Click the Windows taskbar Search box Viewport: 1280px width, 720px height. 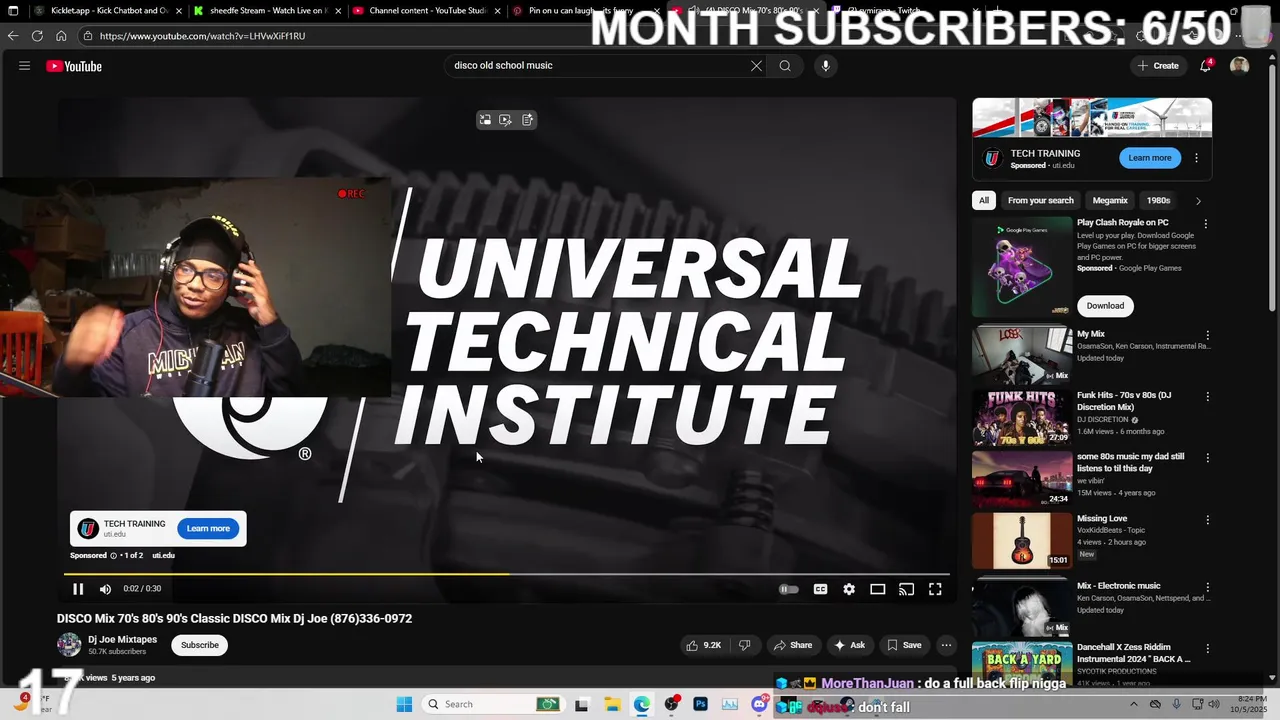pyautogui.click(x=493, y=704)
